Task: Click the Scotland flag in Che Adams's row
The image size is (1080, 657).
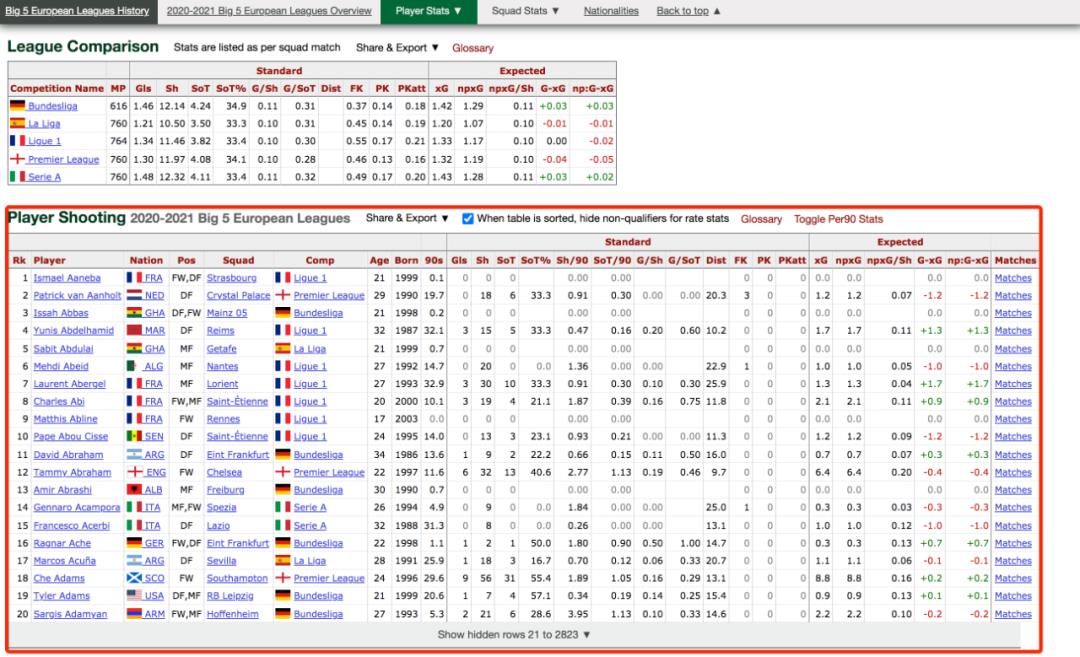Action: pos(134,578)
